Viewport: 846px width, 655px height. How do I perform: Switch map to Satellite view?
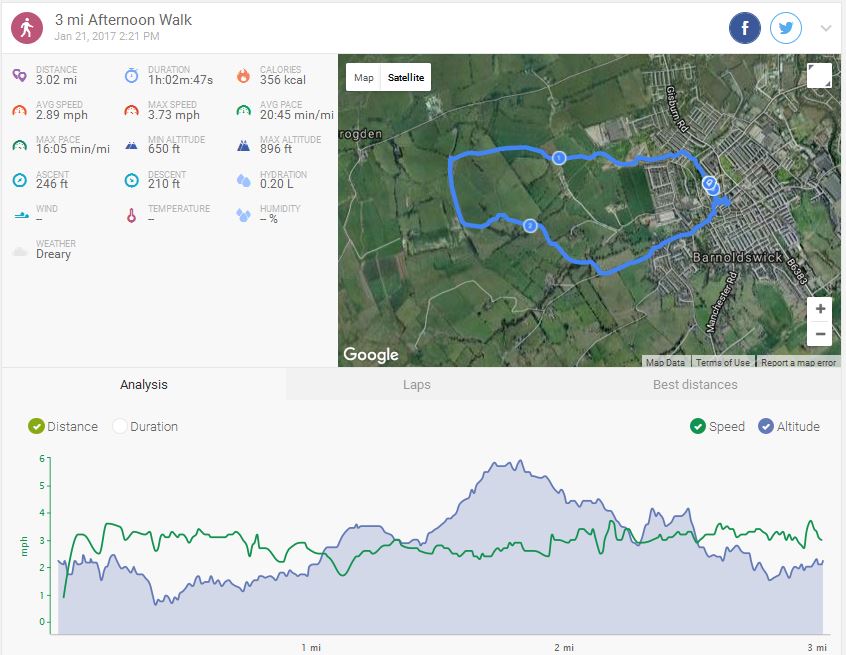coord(406,78)
